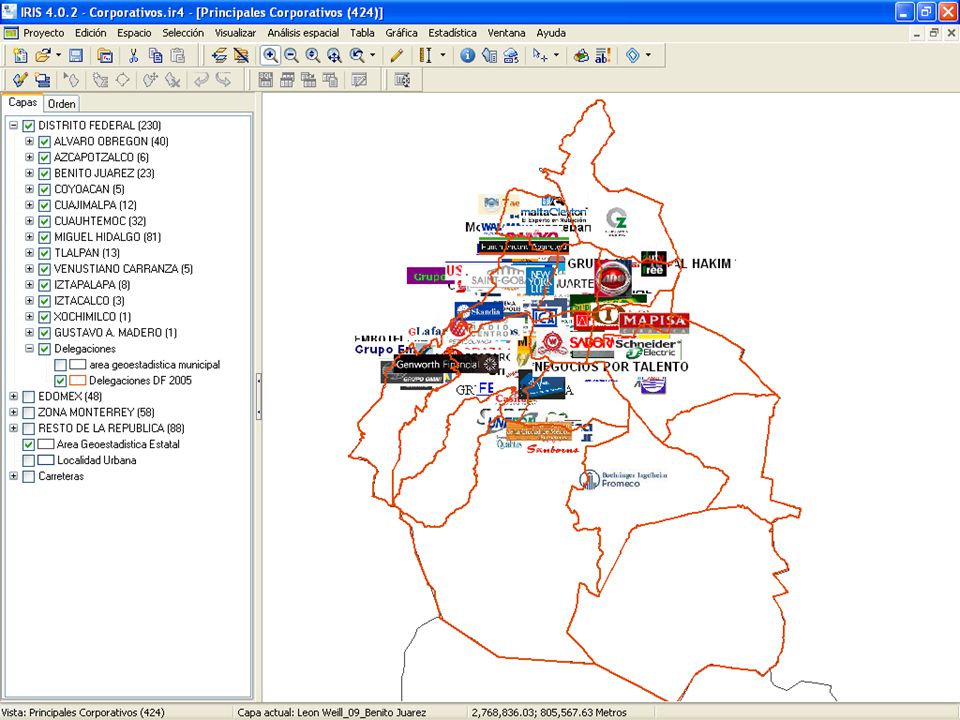Open dropdown arrow next to Previous zoom
This screenshot has height=720, width=960.
373,55
